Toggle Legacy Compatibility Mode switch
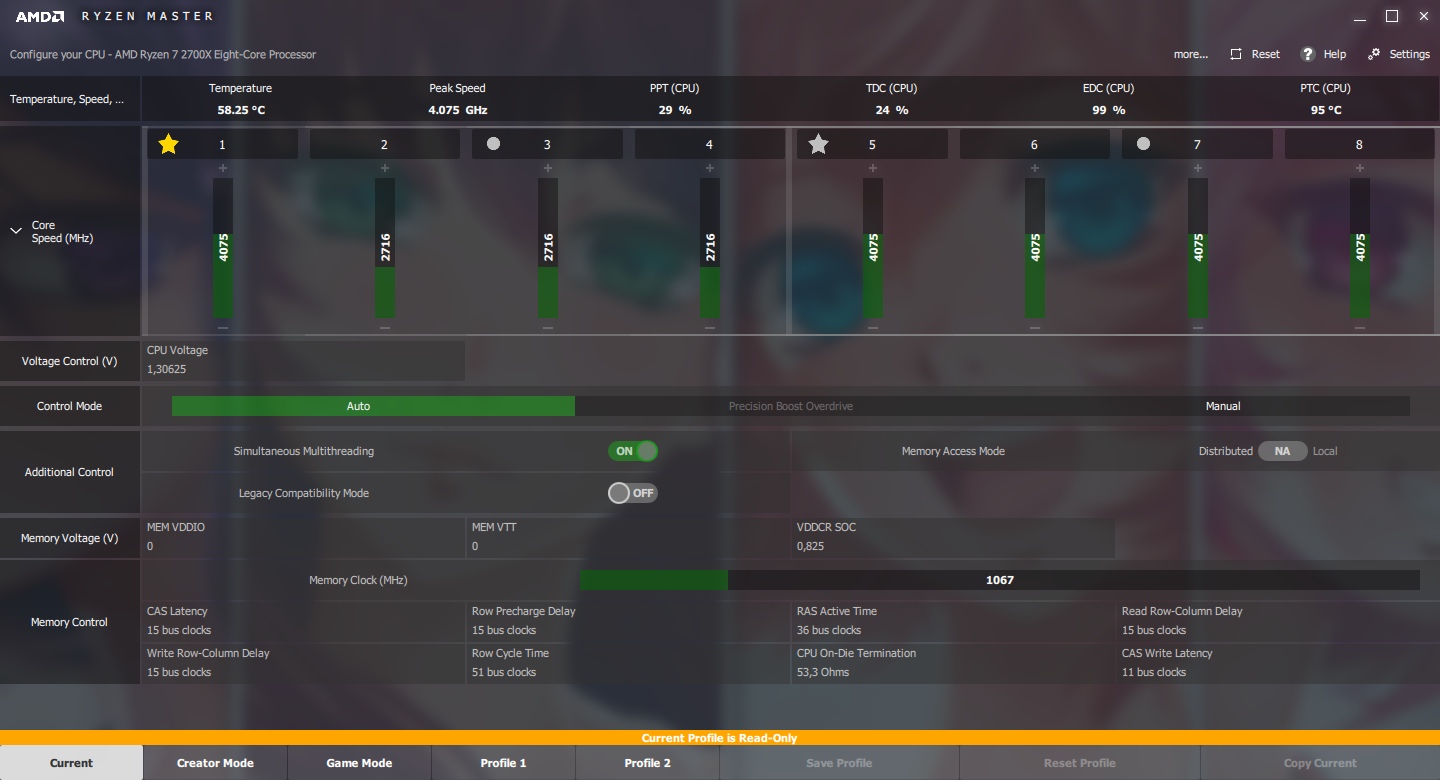Screen dimensions: 1440x780 (x=633, y=493)
